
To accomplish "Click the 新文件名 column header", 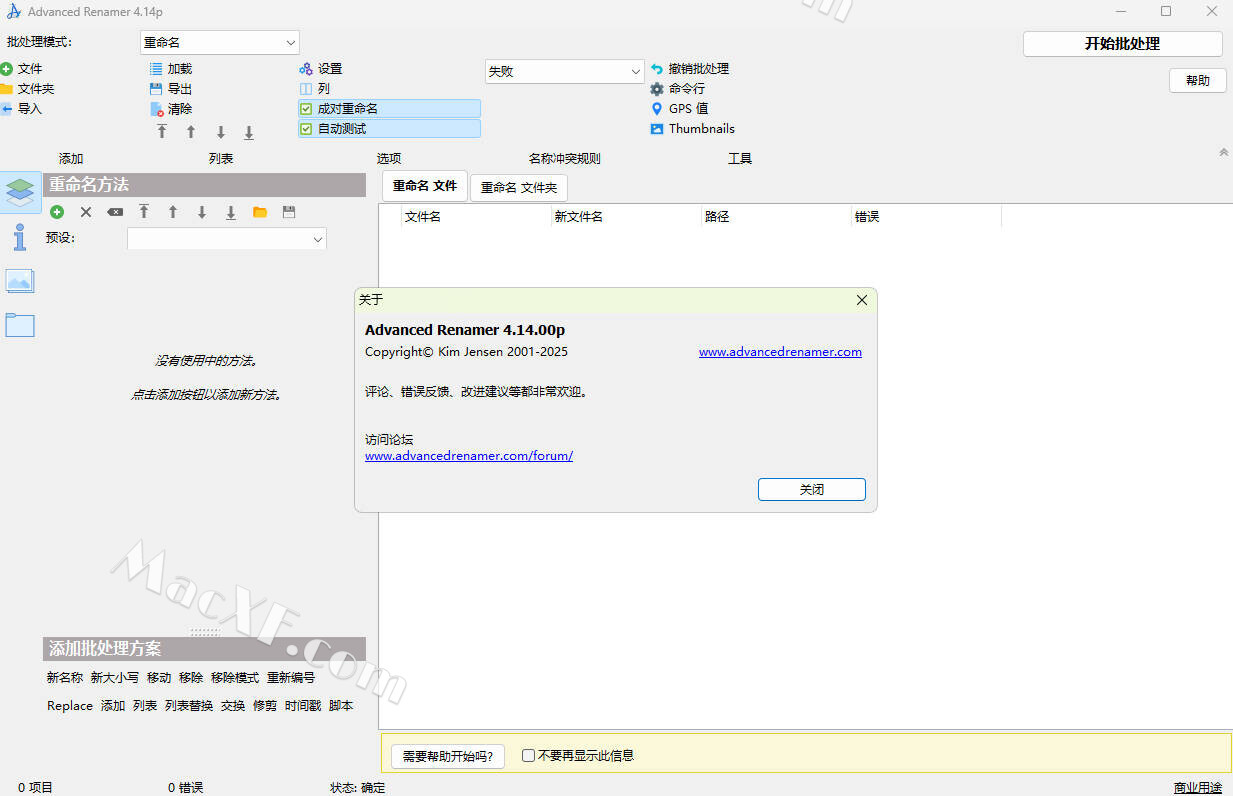I will pyautogui.click(x=626, y=217).
